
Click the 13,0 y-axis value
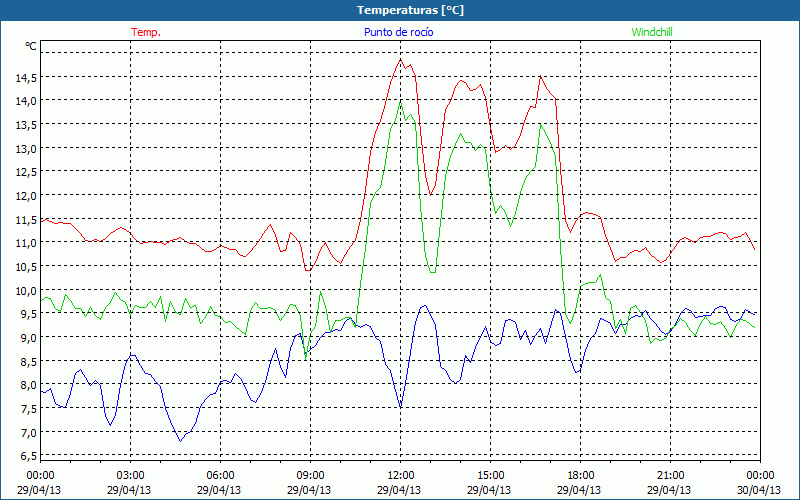[x=26, y=148]
